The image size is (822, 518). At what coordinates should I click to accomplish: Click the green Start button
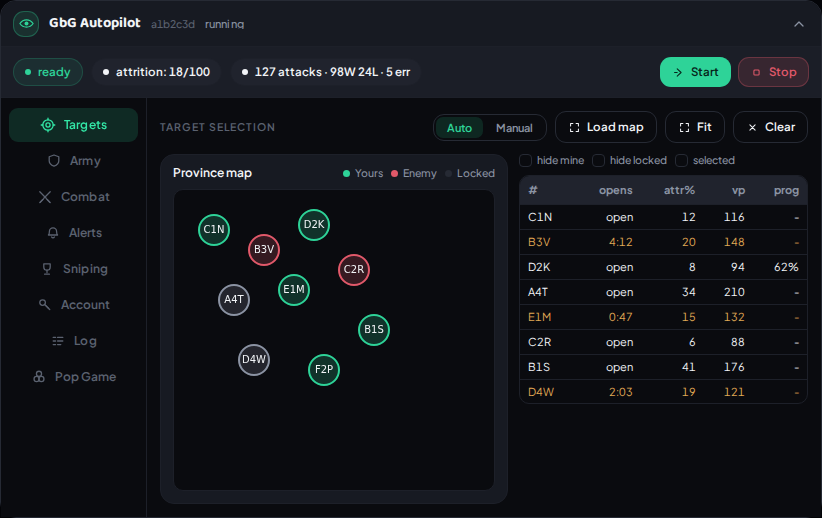click(x=695, y=72)
